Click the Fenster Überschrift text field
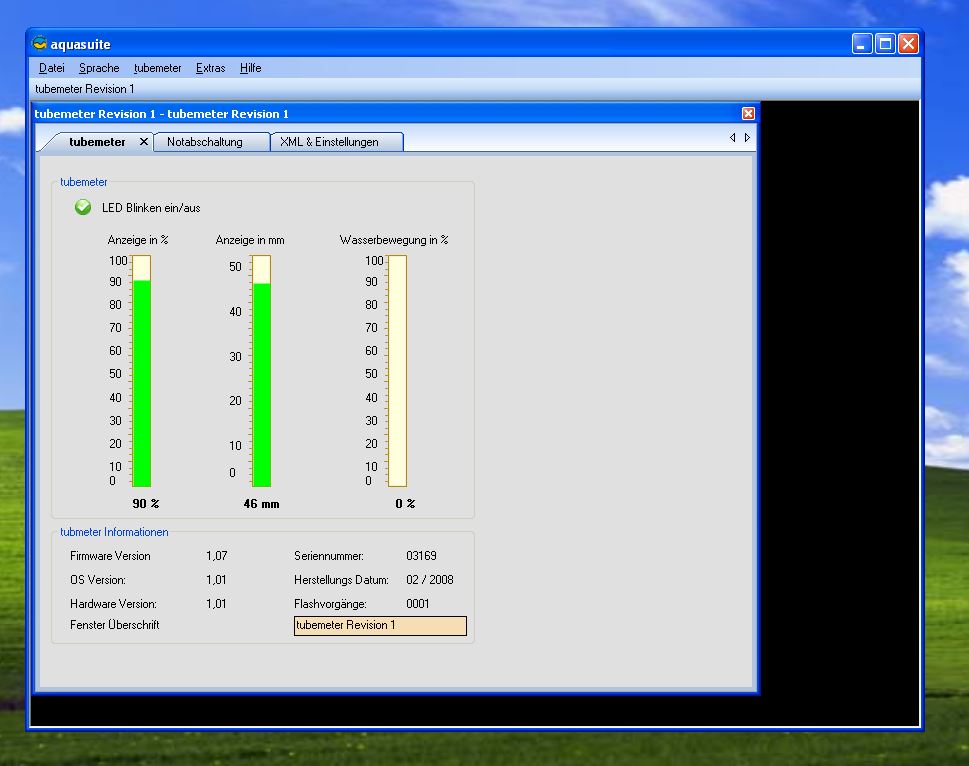The height and width of the screenshot is (766, 969). tap(380, 626)
